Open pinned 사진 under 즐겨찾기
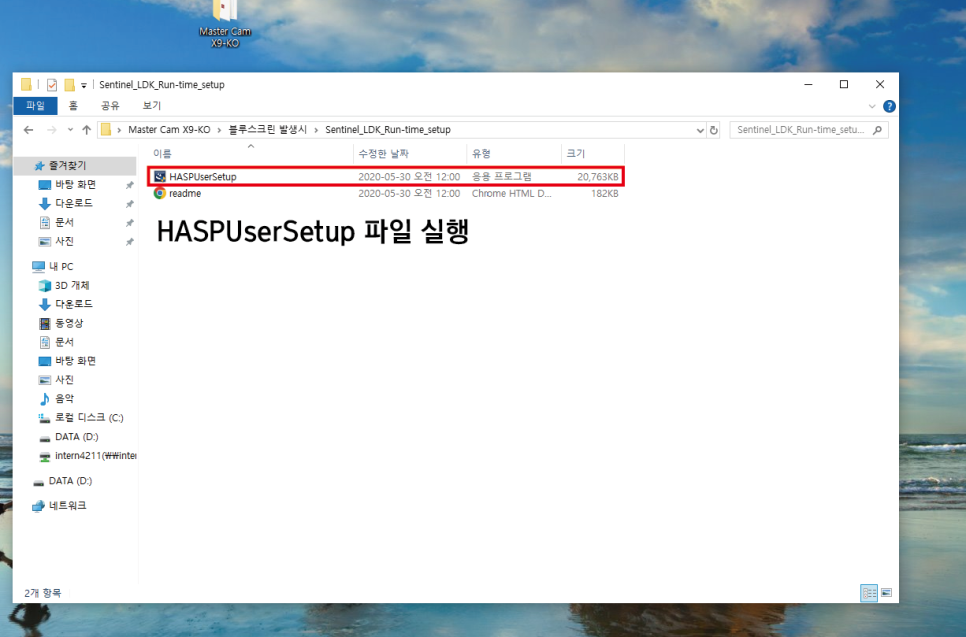966x637 pixels. coord(64,241)
